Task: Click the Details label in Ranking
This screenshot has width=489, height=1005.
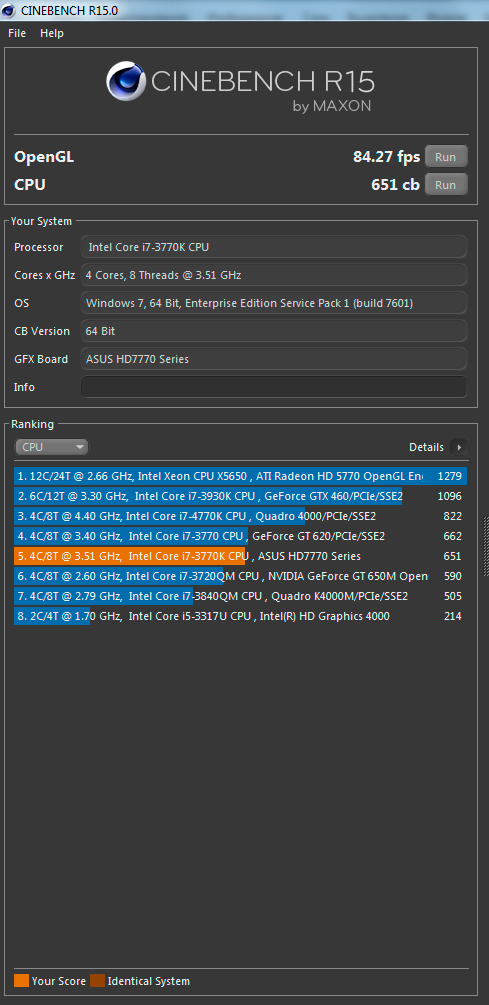Action: pos(426,447)
